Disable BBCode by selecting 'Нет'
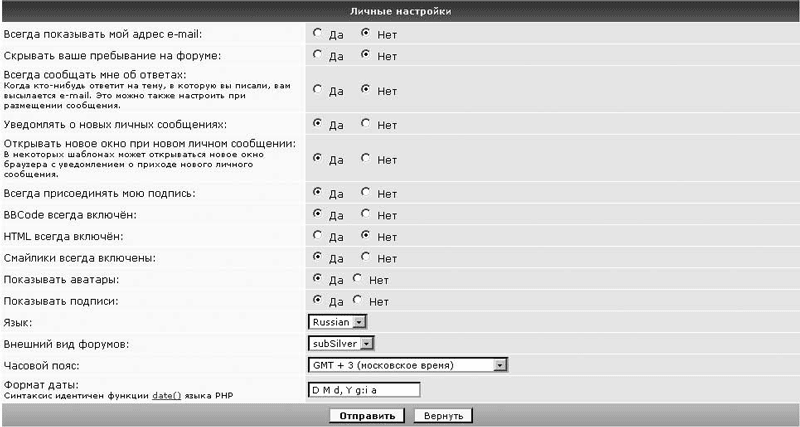Viewport: 800px width, 427px height. [x=366, y=213]
